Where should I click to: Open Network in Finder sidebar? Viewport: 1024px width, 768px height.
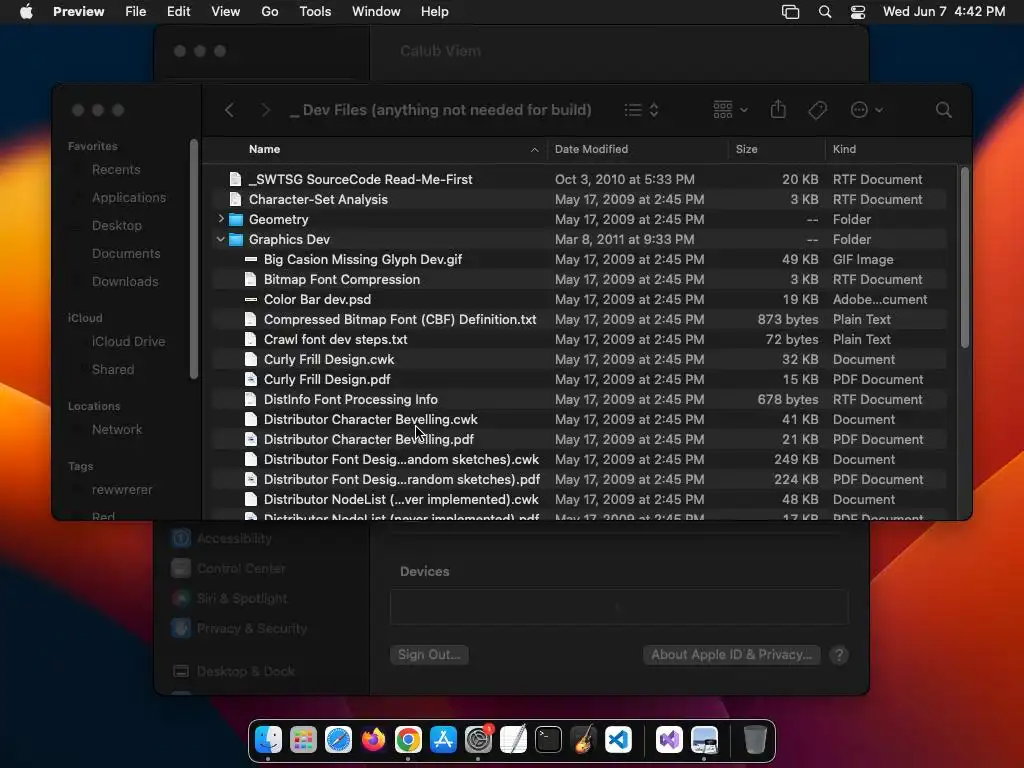116,429
